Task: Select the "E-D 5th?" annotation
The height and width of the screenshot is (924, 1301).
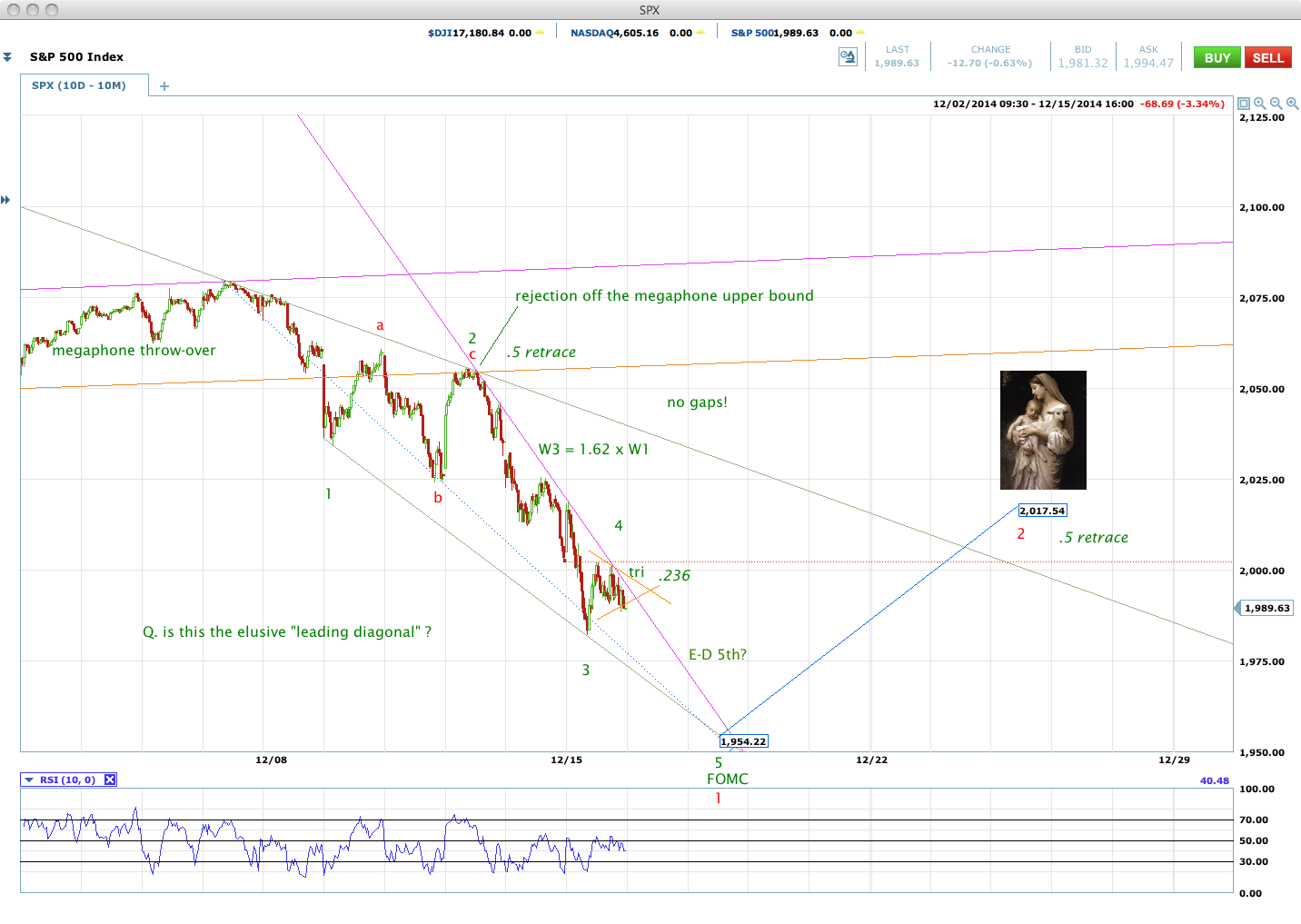Action: [x=718, y=655]
